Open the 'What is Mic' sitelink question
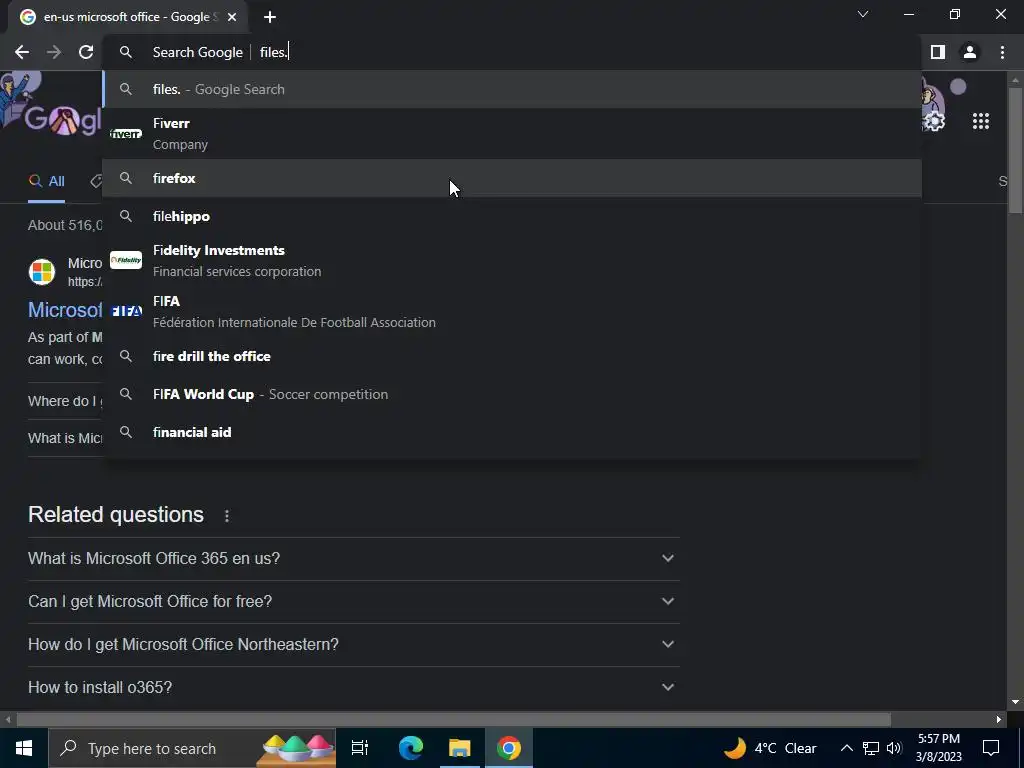Screen dimensions: 1024x768 pyautogui.click(x=65, y=438)
